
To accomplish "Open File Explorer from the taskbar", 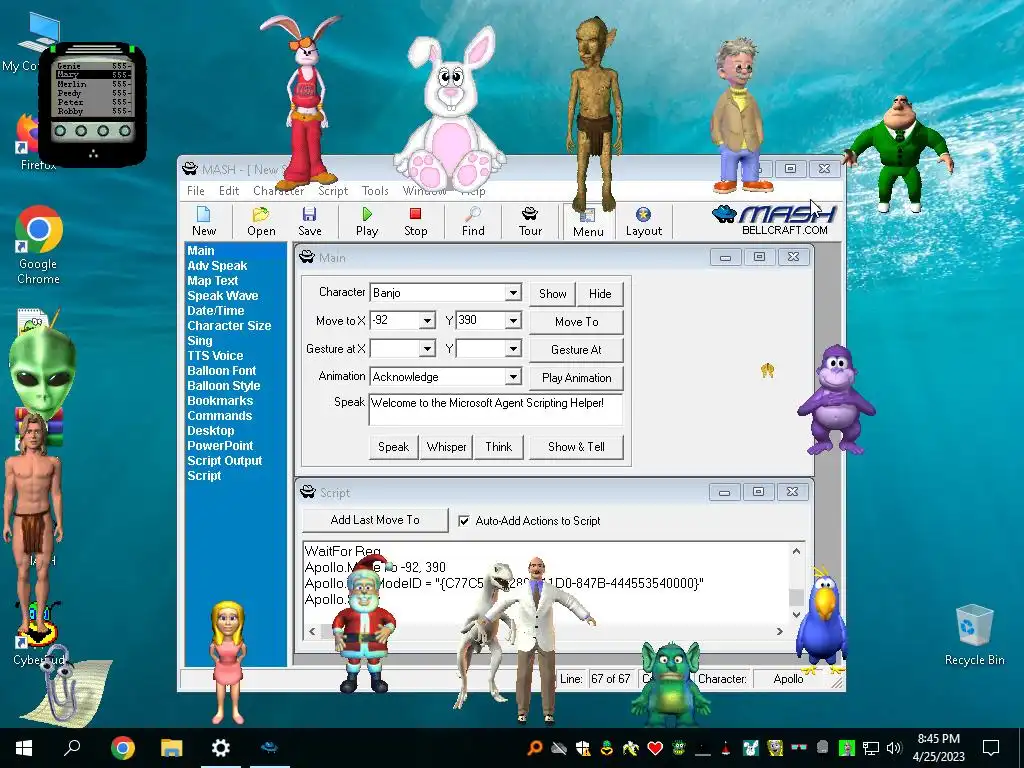I will (172, 748).
